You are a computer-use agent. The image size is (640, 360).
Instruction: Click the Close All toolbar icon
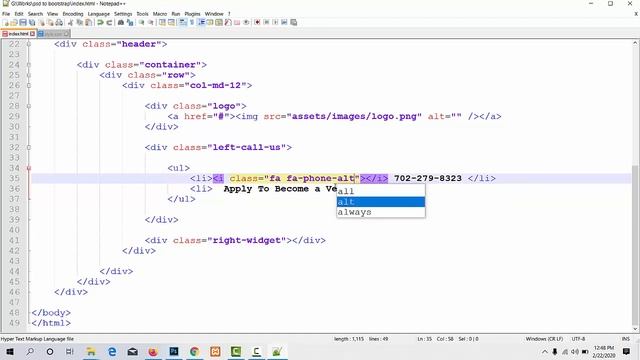click(50, 22)
